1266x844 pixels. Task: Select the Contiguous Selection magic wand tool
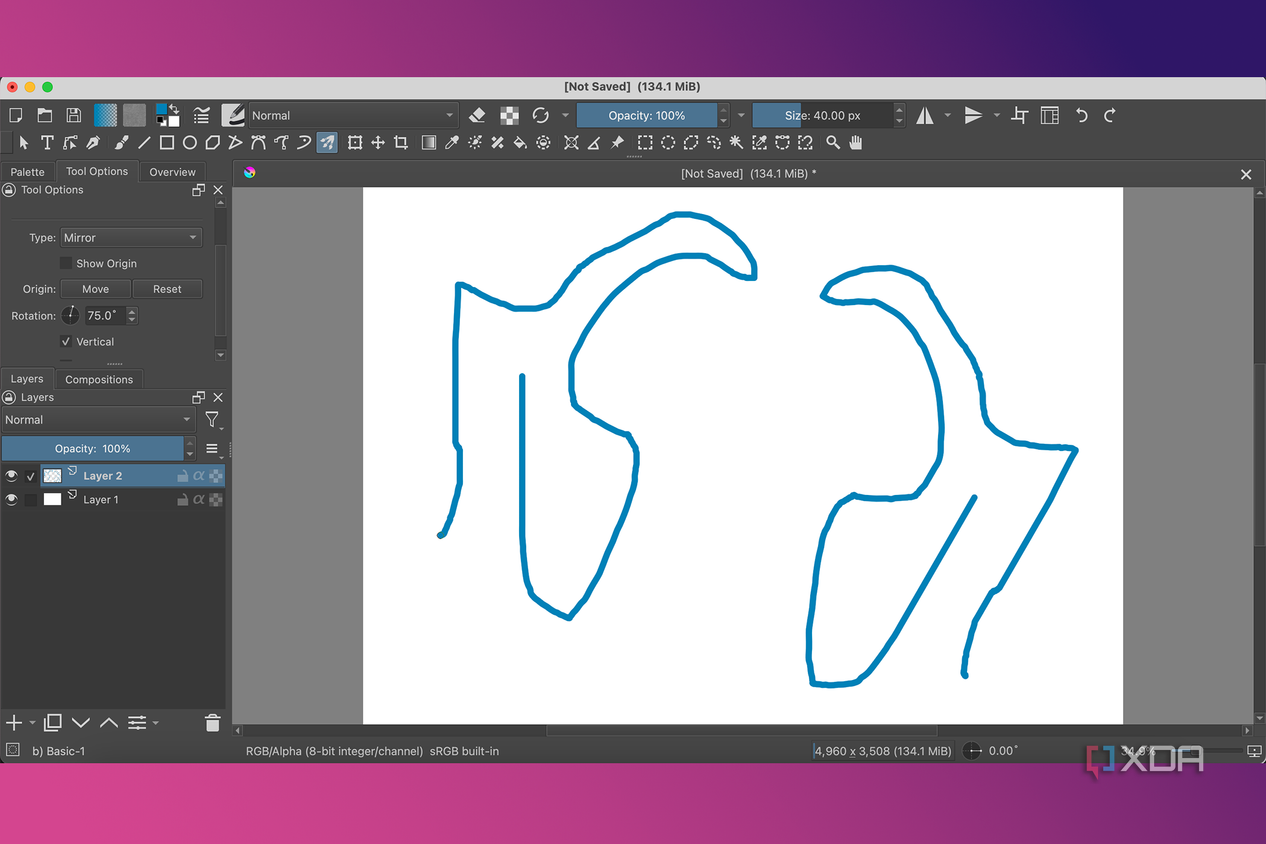(x=737, y=143)
